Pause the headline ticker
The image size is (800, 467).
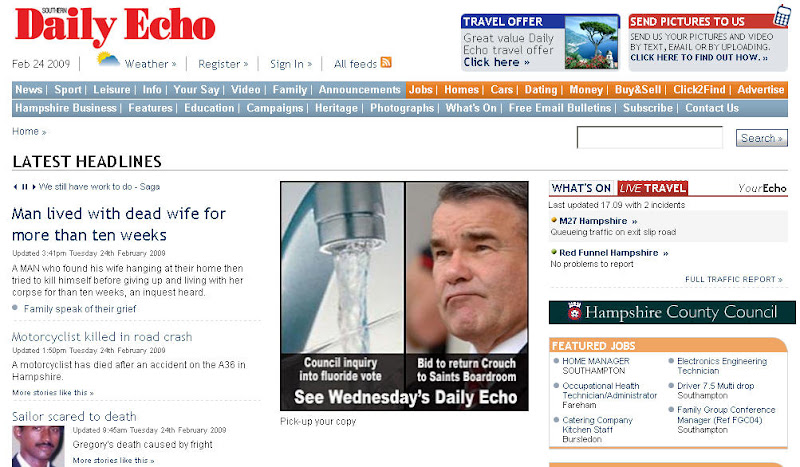(x=24, y=187)
